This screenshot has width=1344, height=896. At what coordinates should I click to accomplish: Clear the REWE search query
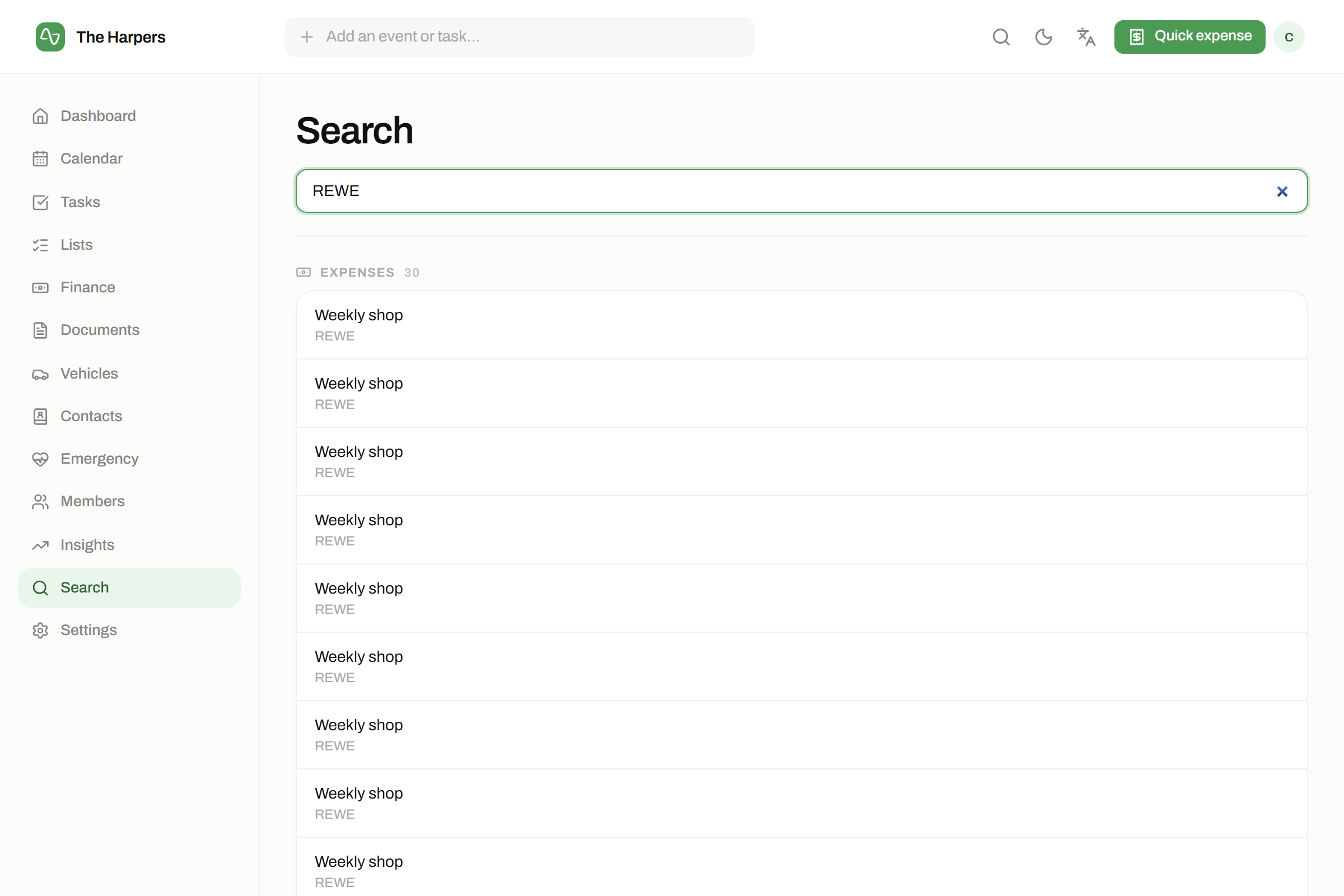click(1282, 192)
